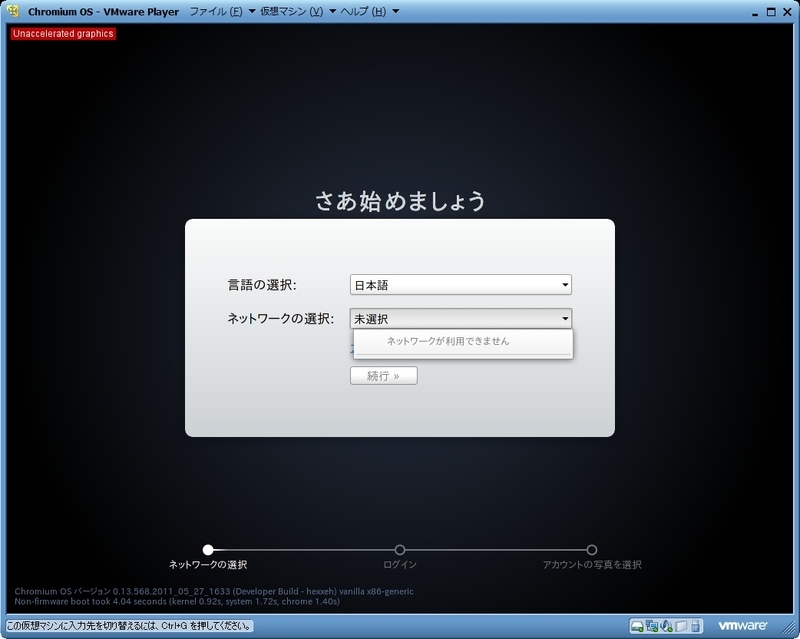Click the arrow next to ファイル menu
Image resolution: width=800 pixels, height=639 pixels.
[x=252, y=11]
